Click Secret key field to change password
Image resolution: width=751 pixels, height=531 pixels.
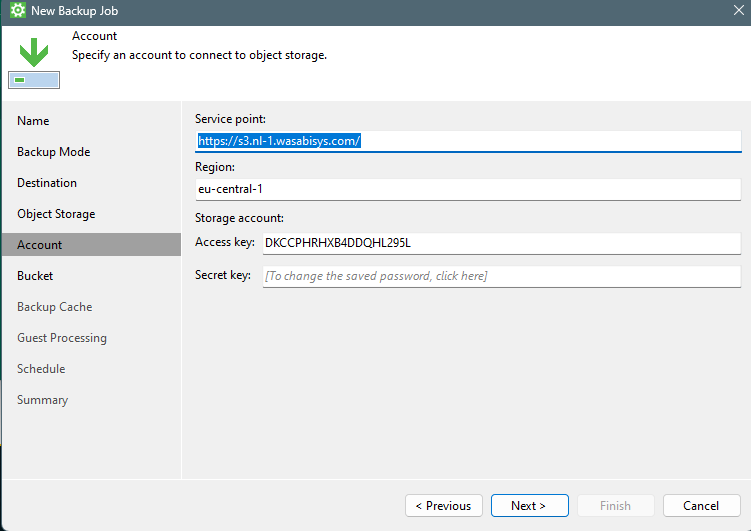click(500, 276)
